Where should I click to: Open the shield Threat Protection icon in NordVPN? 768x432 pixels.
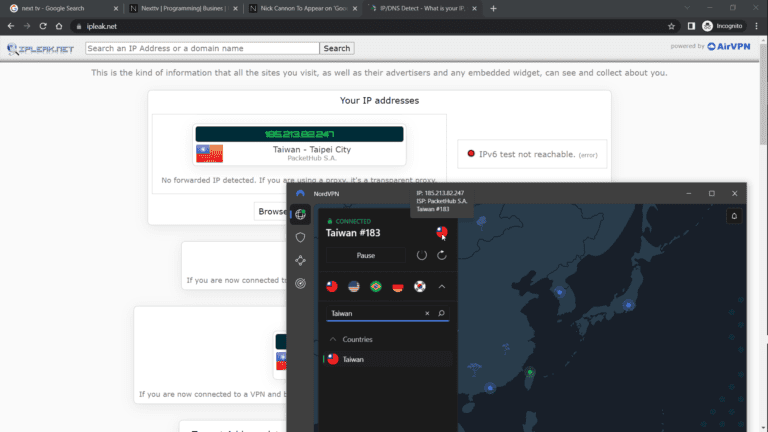click(x=300, y=238)
